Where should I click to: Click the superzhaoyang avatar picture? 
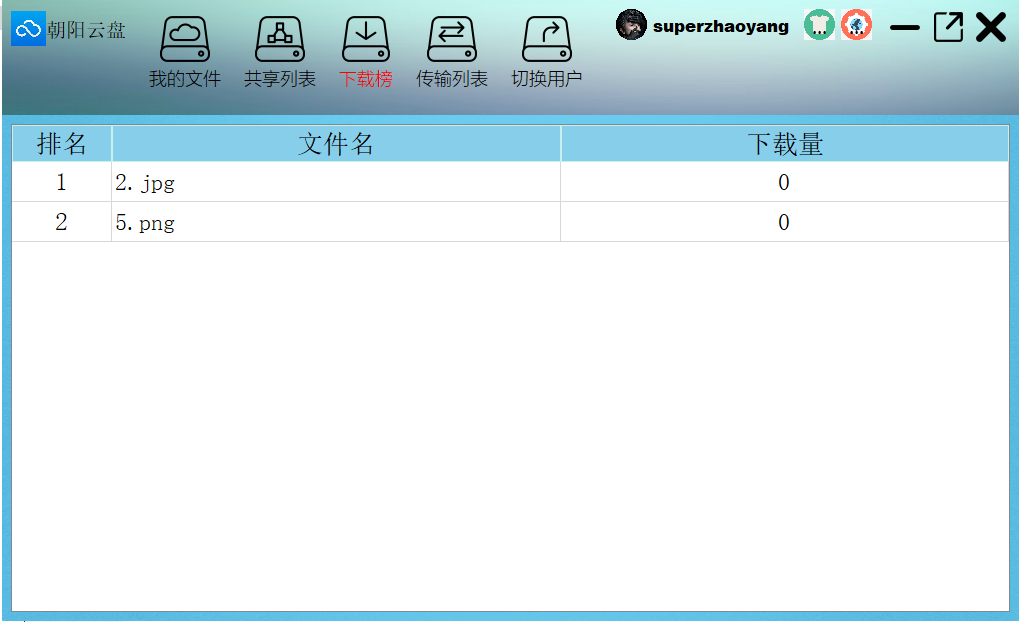pos(631,25)
